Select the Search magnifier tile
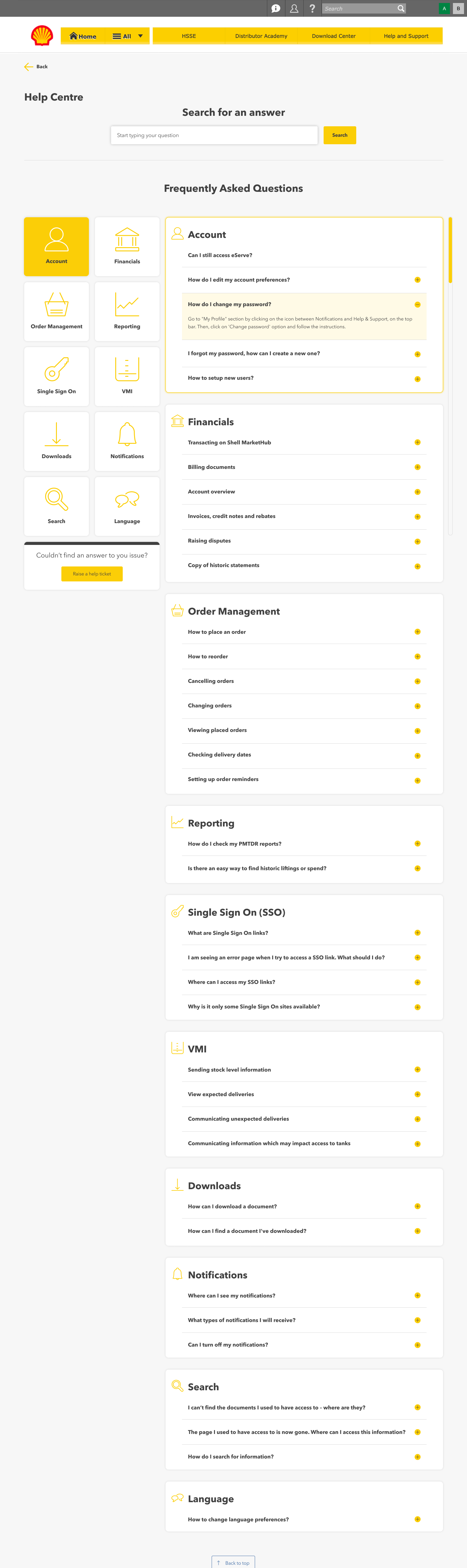 57,506
